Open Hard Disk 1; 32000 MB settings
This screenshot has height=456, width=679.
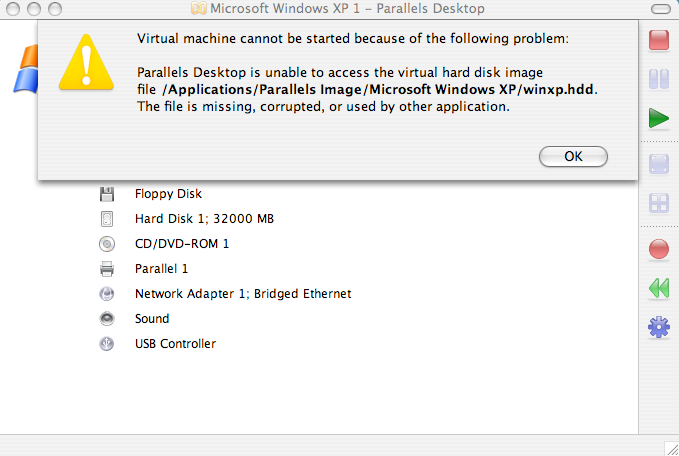(x=204, y=219)
